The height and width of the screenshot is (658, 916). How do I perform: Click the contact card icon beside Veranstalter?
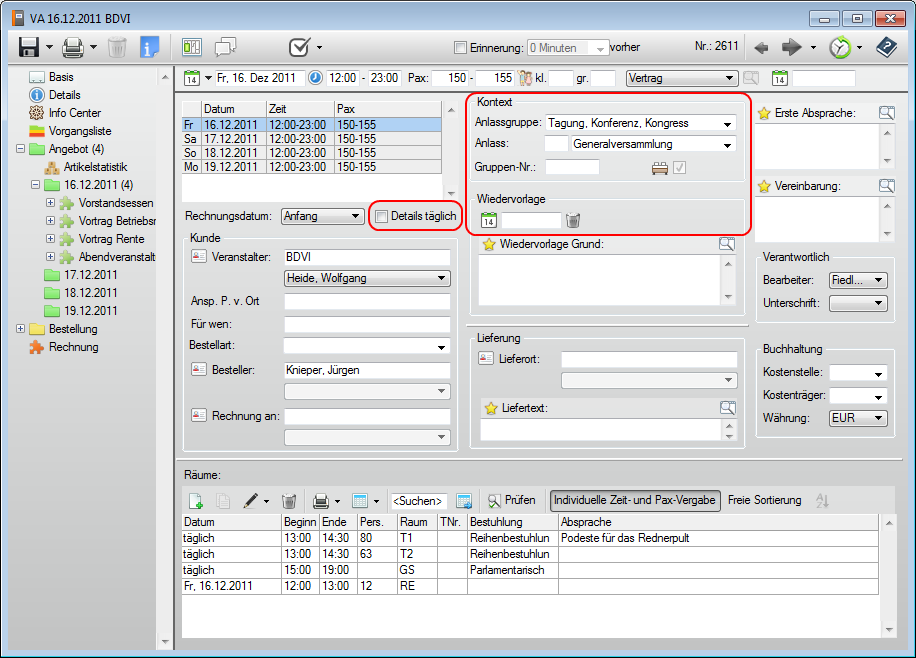pyautogui.click(x=198, y=257)
